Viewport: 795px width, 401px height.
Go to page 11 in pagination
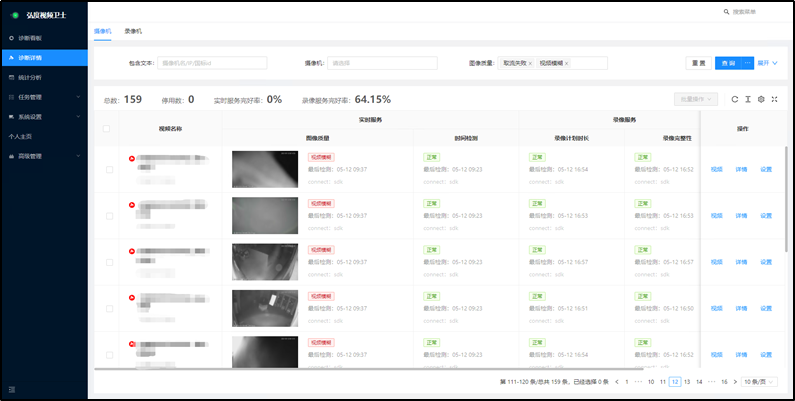click(663, 382)
